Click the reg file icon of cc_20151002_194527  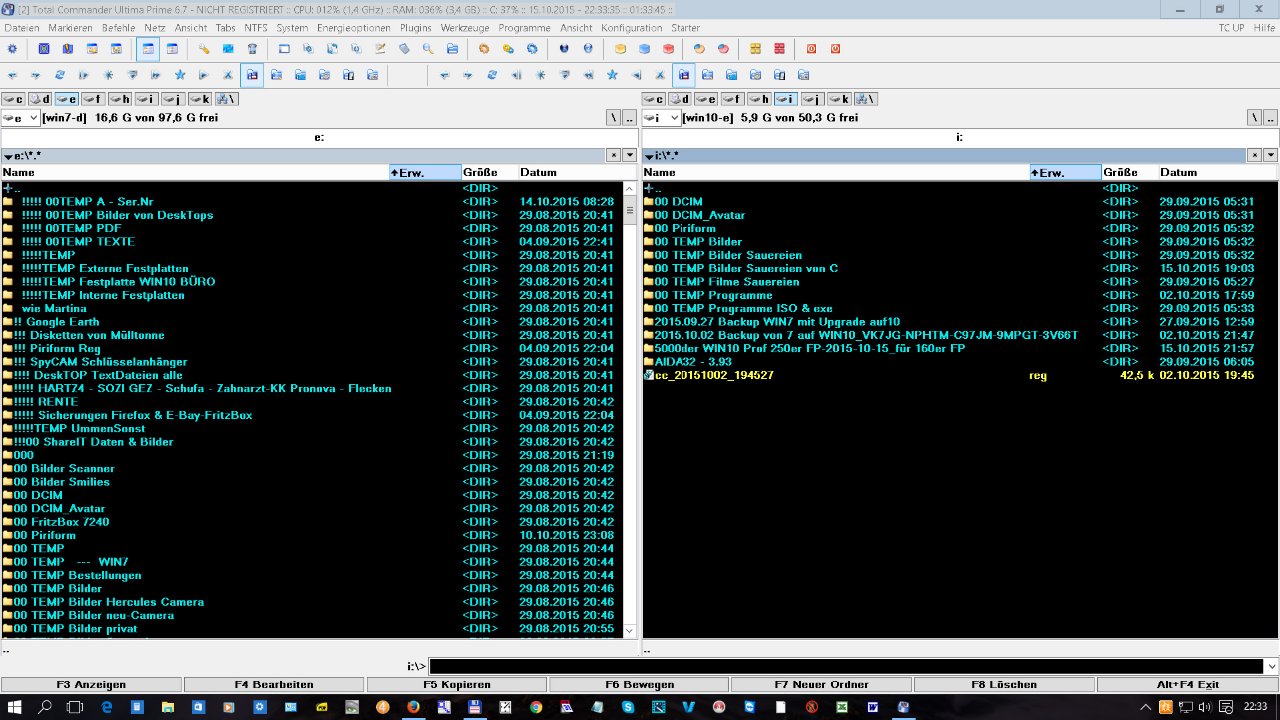(649, 375)
